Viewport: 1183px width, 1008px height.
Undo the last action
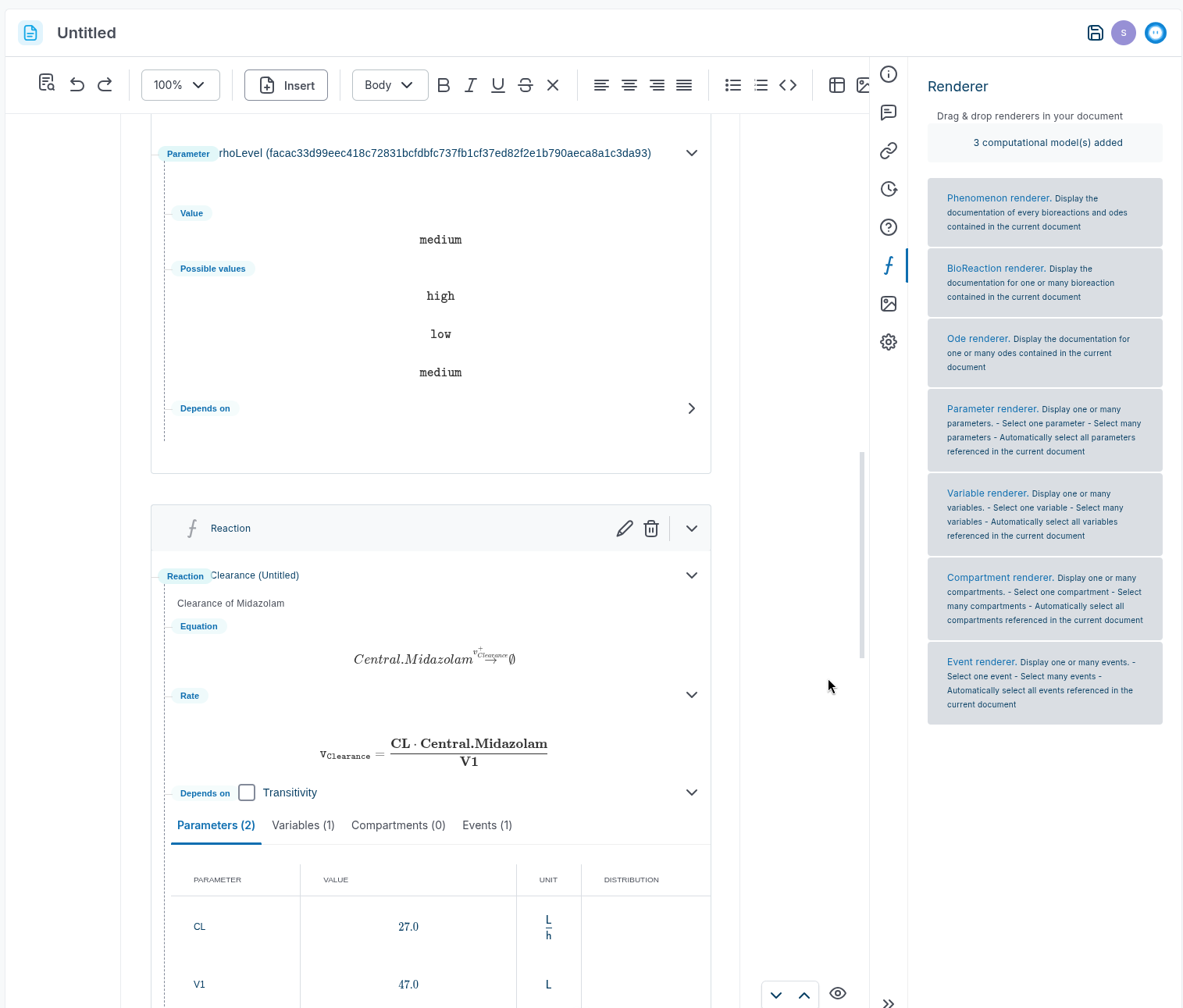tap(77, 84)
